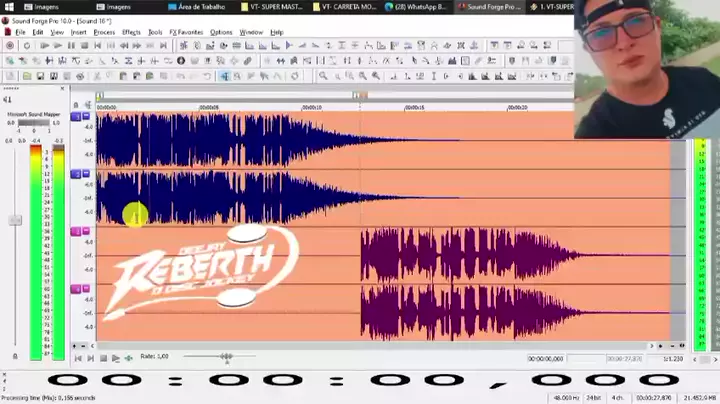Toggle first channel enable button on top track
The height and width of the screenshot is (404, 720).
[76, 117]
